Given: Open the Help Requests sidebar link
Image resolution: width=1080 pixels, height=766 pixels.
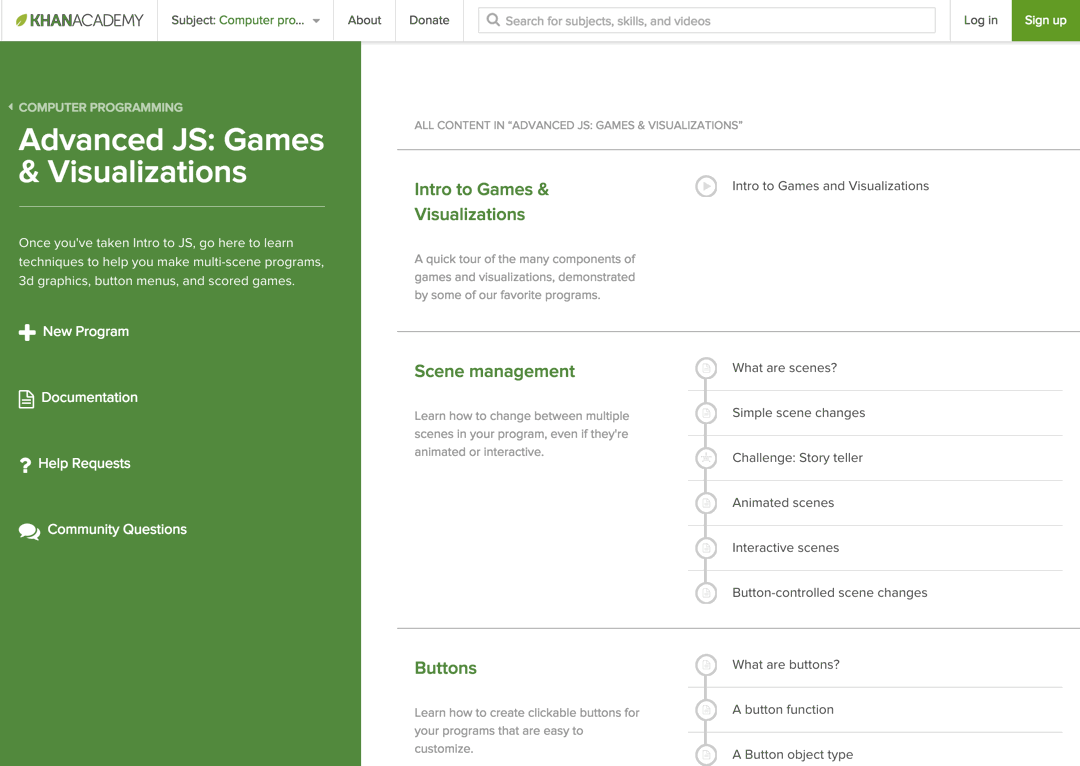Looking at the screenshot, I should tap(84, 464).
